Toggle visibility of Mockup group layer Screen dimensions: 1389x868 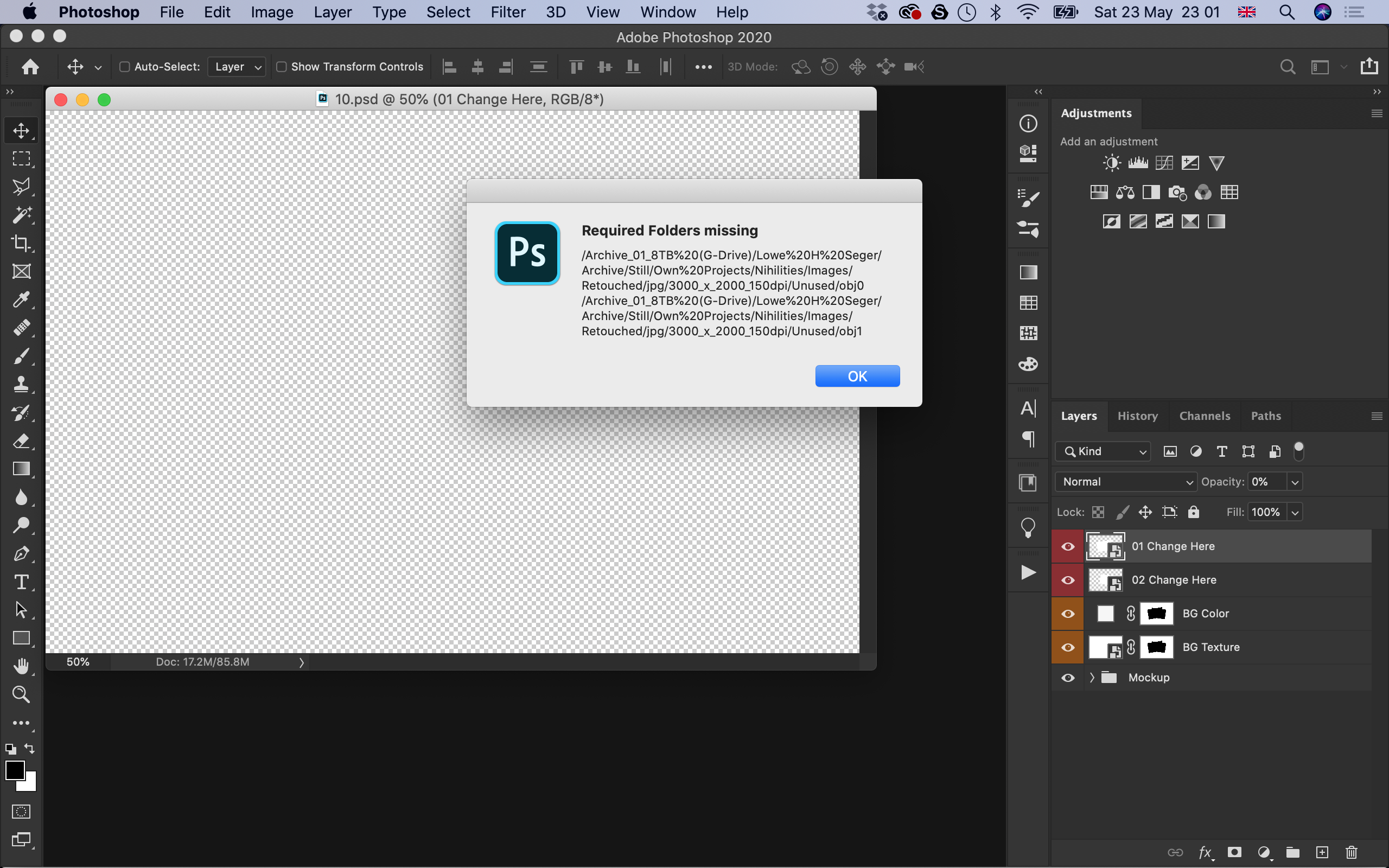tap(1068, 678)
